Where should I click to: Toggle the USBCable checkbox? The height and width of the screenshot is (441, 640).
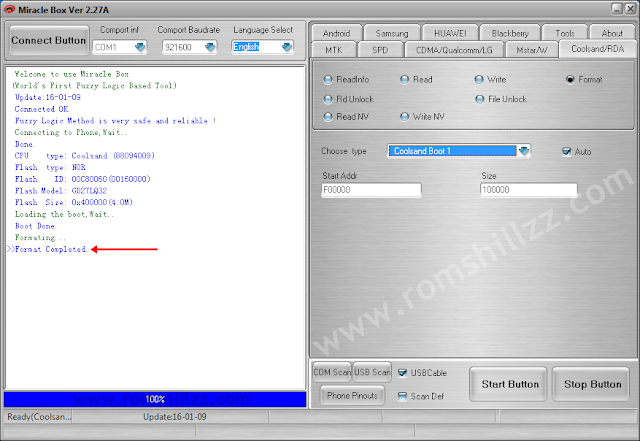point(402,373)
